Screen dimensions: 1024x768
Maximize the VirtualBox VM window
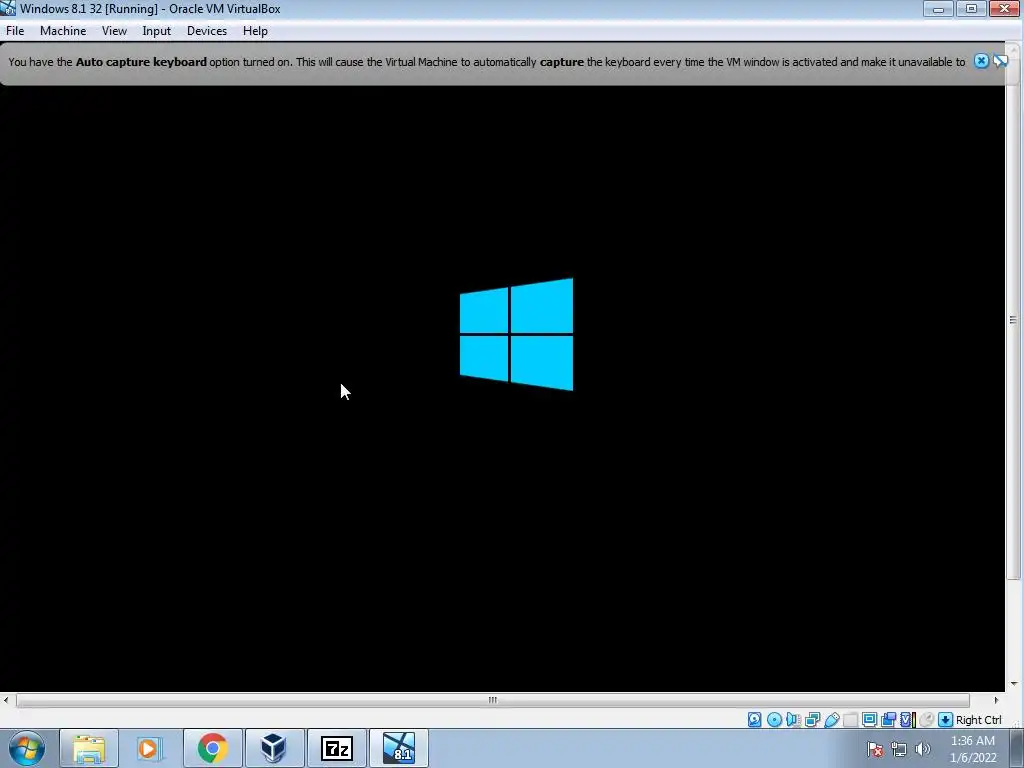971,8
